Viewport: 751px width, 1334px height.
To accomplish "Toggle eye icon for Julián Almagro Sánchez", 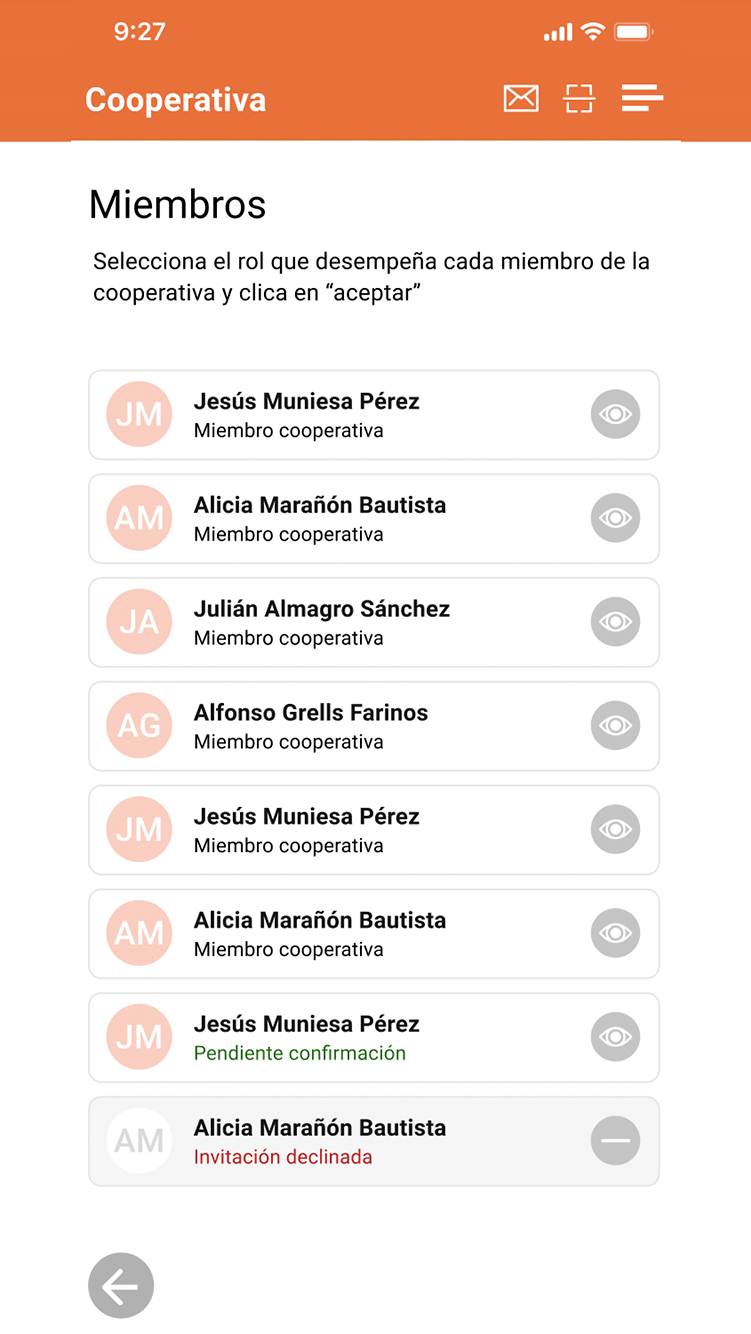I will coord(615,622).
